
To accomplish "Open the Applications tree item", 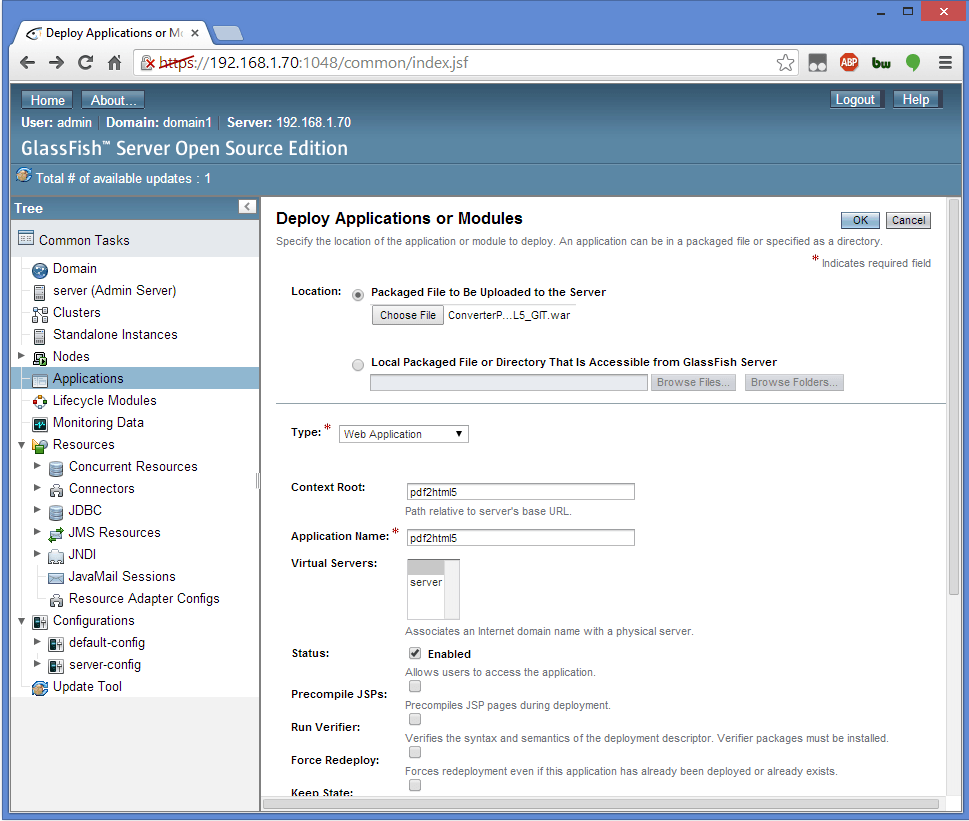I will [88, 379].
